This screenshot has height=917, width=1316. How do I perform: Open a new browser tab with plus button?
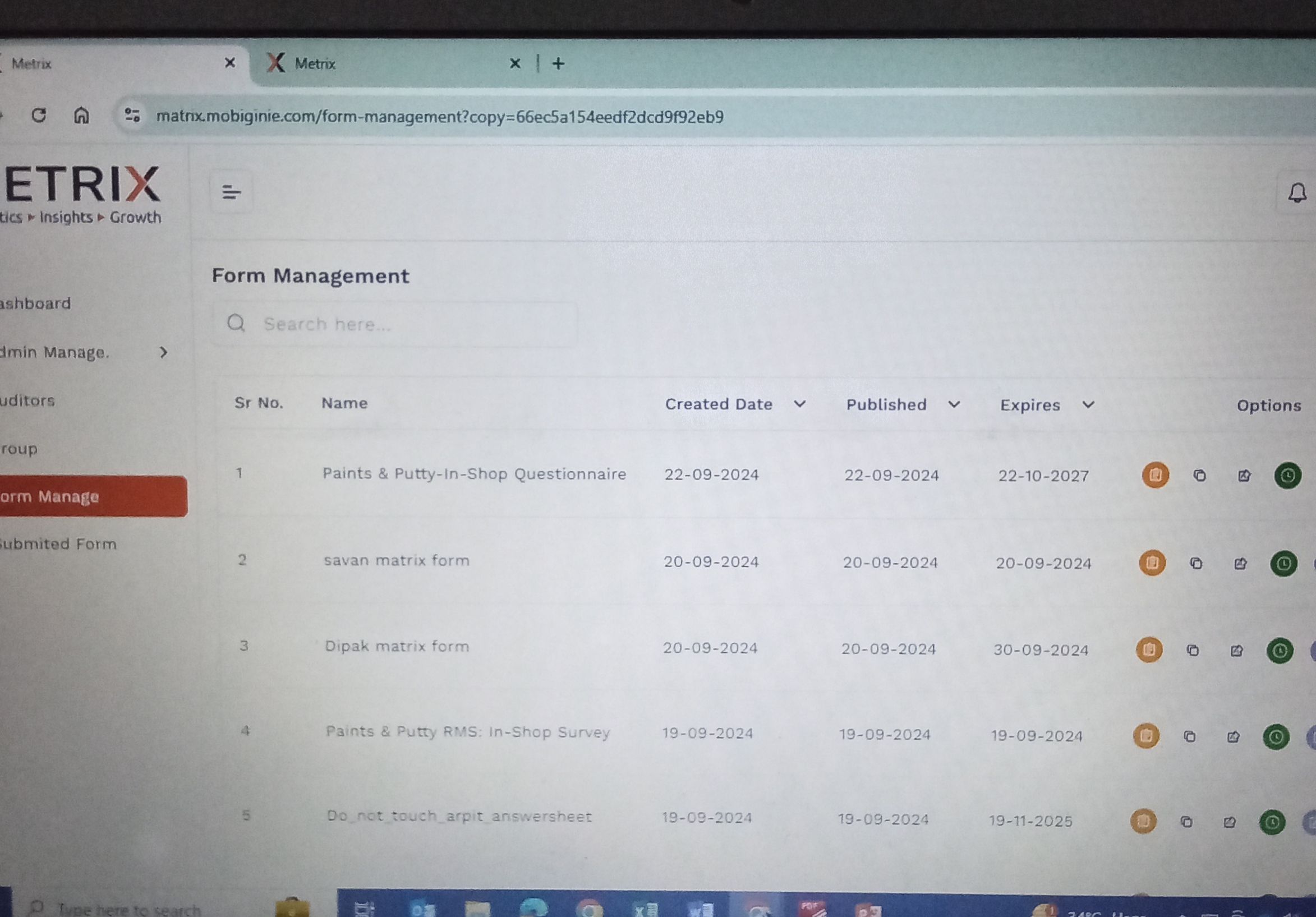558,63
